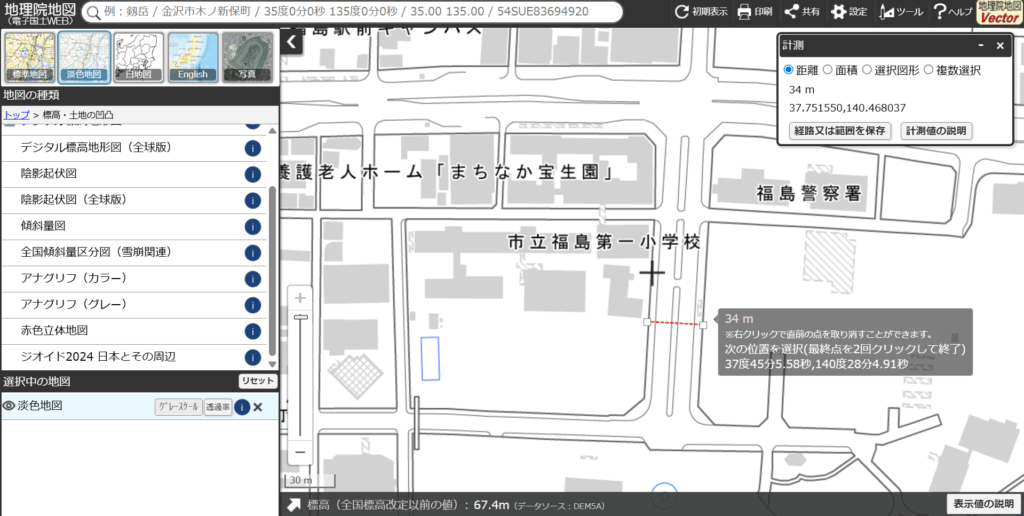Click 経路又は範囲を保存 button
Viewport: 1024px width, 516px height.
tap(839, 131)
